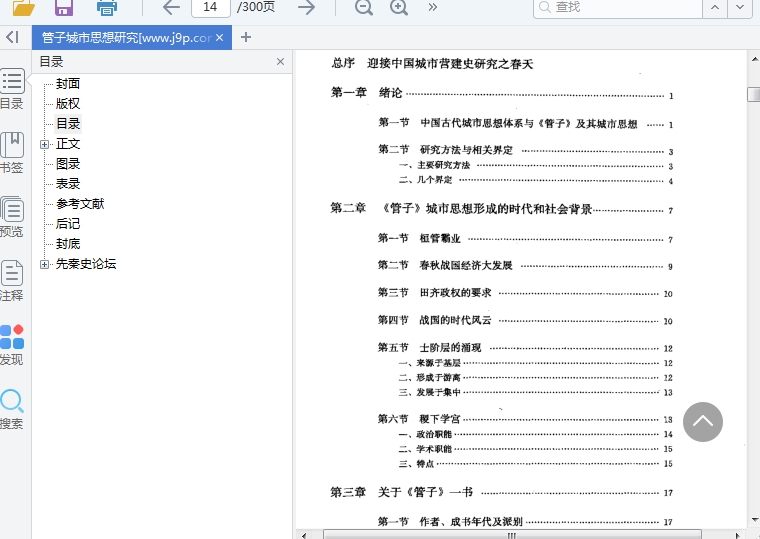Click the 第二章 《管子》城市思想形成 heading
This screenshot has width=760, height=539.
pos(502,209)
